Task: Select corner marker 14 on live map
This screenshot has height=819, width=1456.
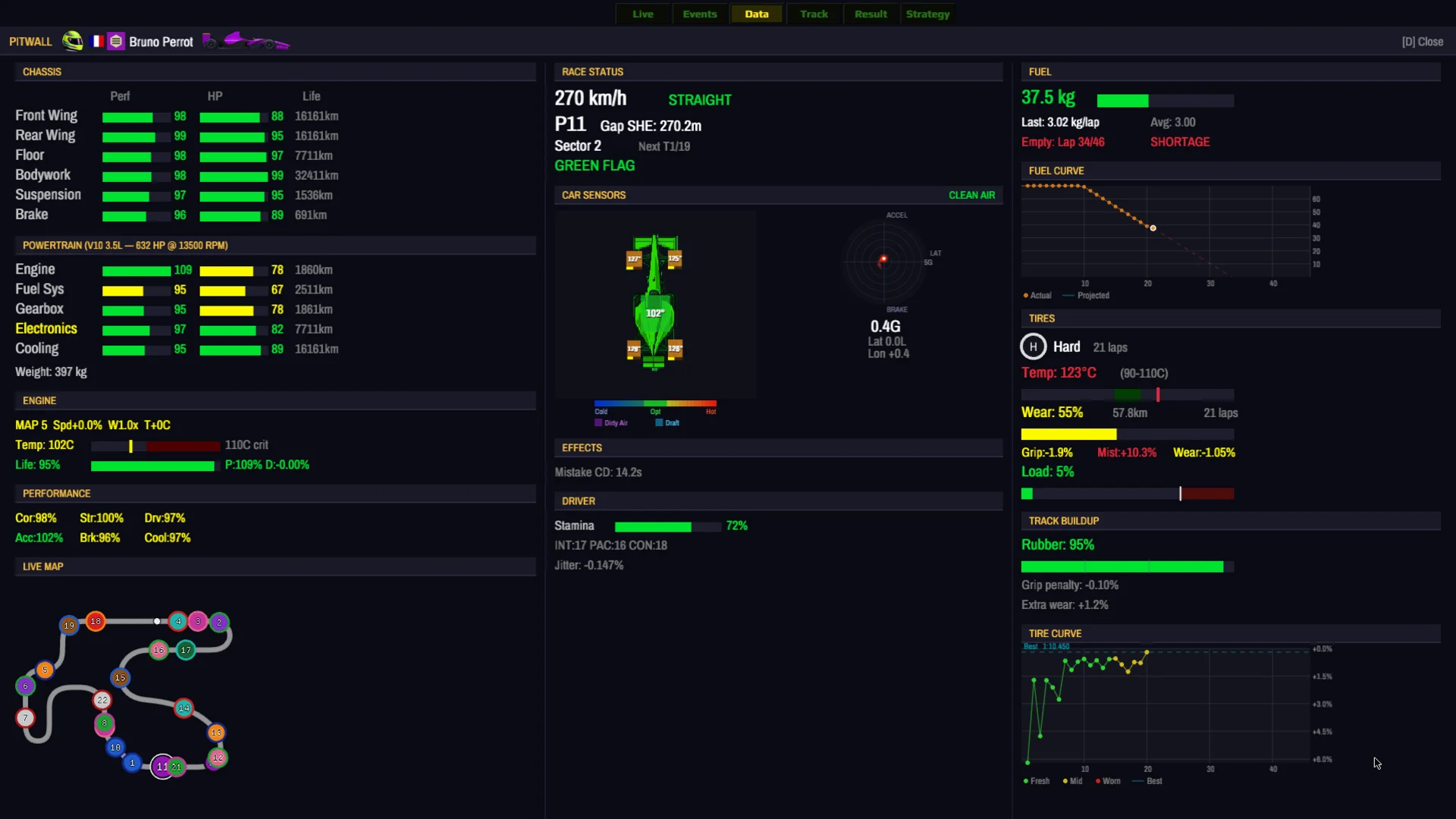Action: 184,708
